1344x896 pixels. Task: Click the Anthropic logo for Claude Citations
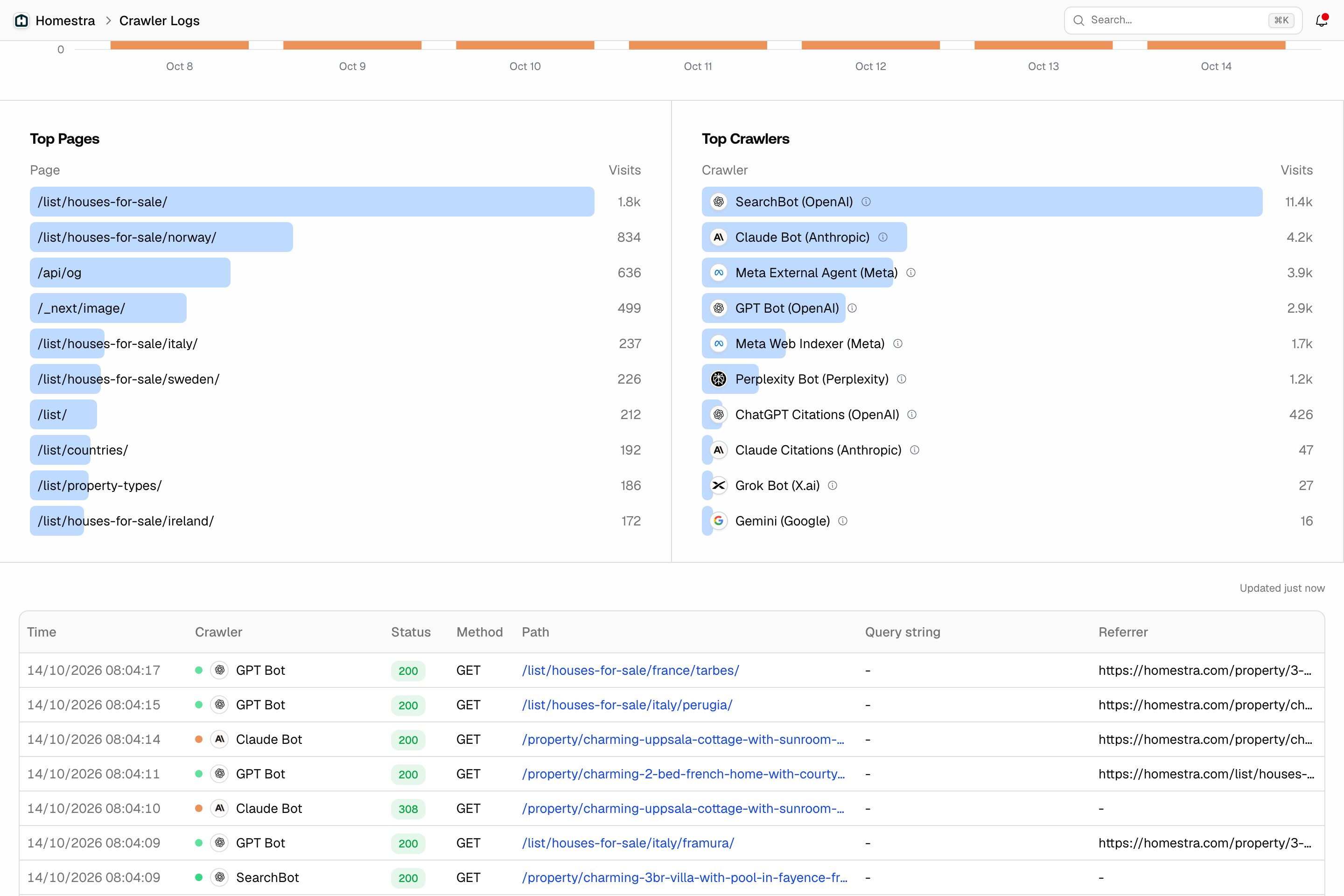click(x=718, y=450)
